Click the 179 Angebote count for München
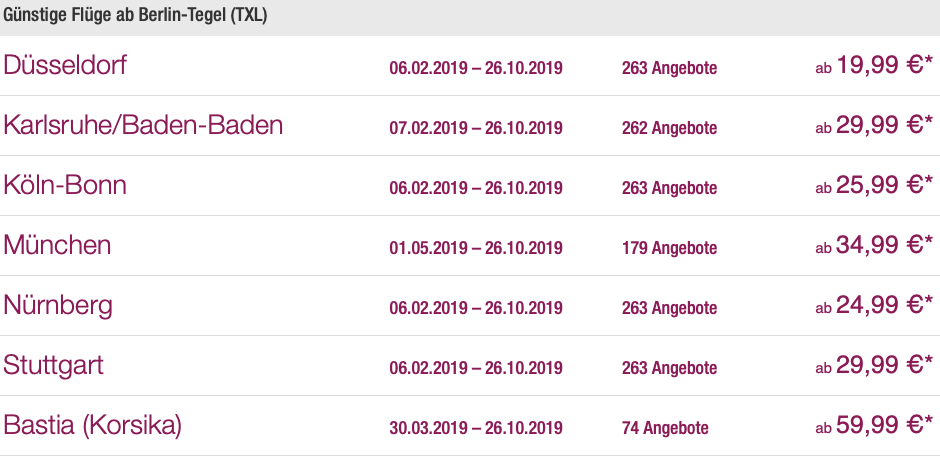This screenshot has height=460, width=940. pyautogui.click(x=669, y=248)
